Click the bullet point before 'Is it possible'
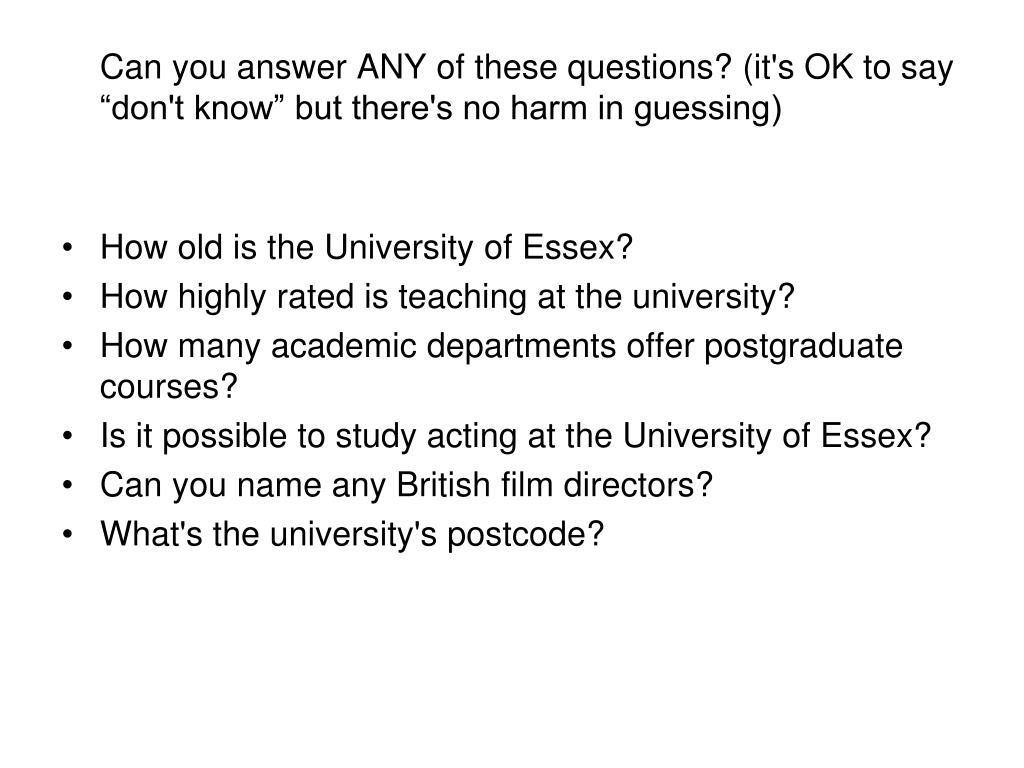The height and width of the screenshot is (768, 1024). 67,437
